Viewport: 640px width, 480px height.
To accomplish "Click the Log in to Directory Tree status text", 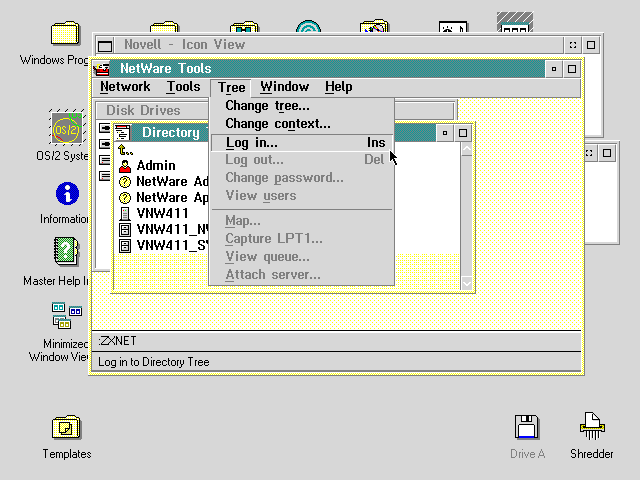I will coord(153,362).
